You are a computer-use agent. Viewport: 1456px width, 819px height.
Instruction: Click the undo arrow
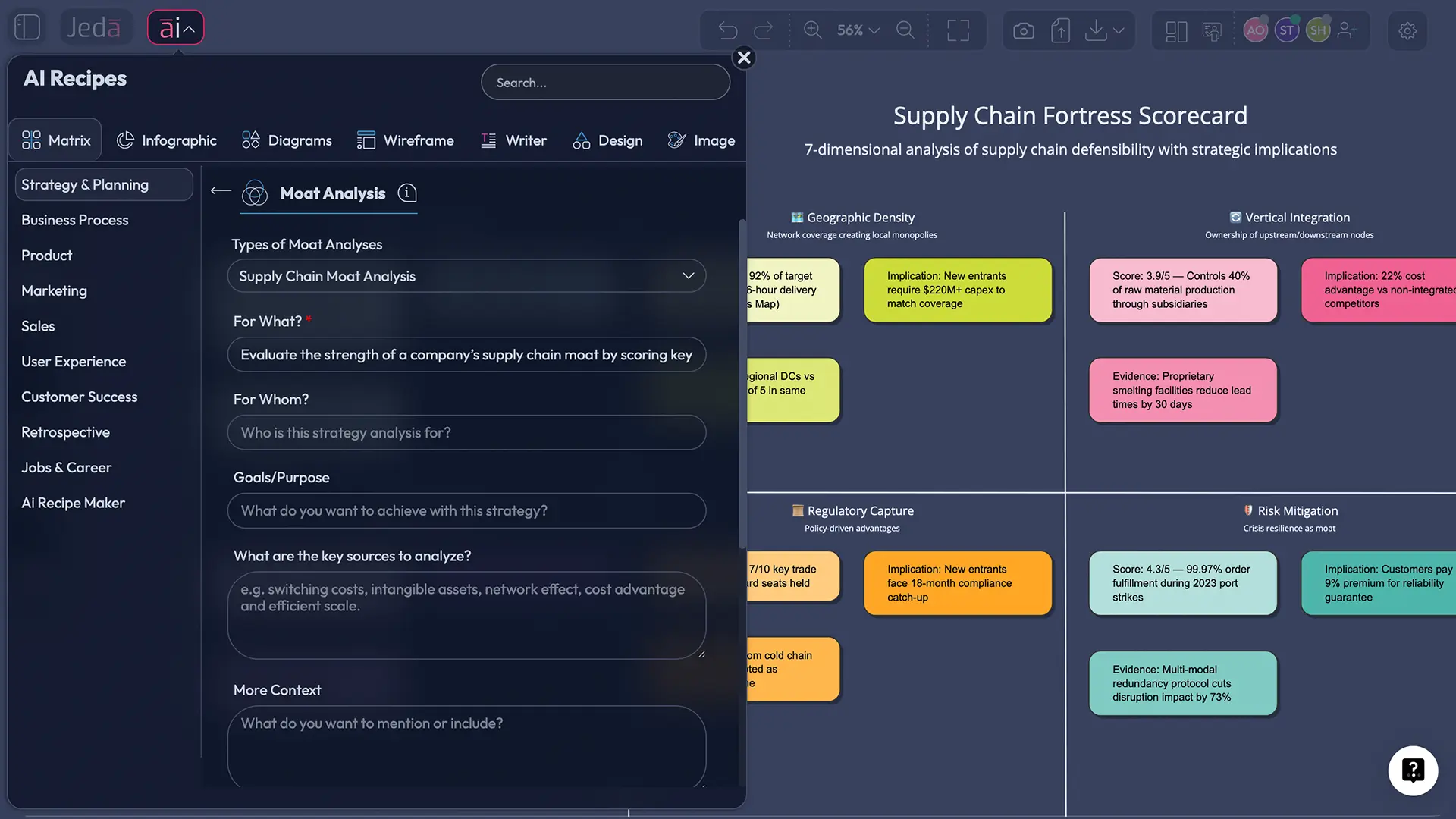click(727, 30)
